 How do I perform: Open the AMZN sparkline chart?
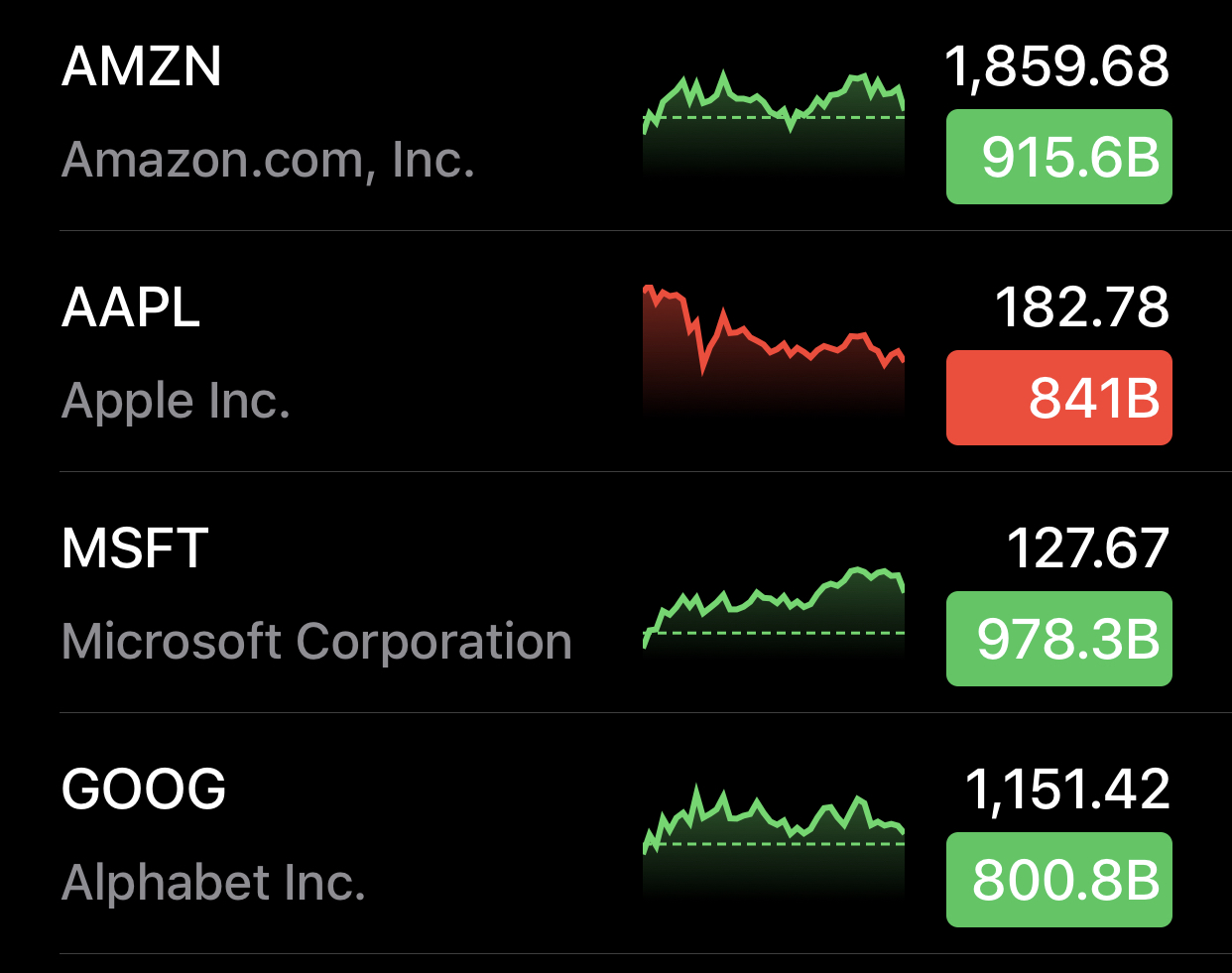pyautogui.click(x=774, y=119)
